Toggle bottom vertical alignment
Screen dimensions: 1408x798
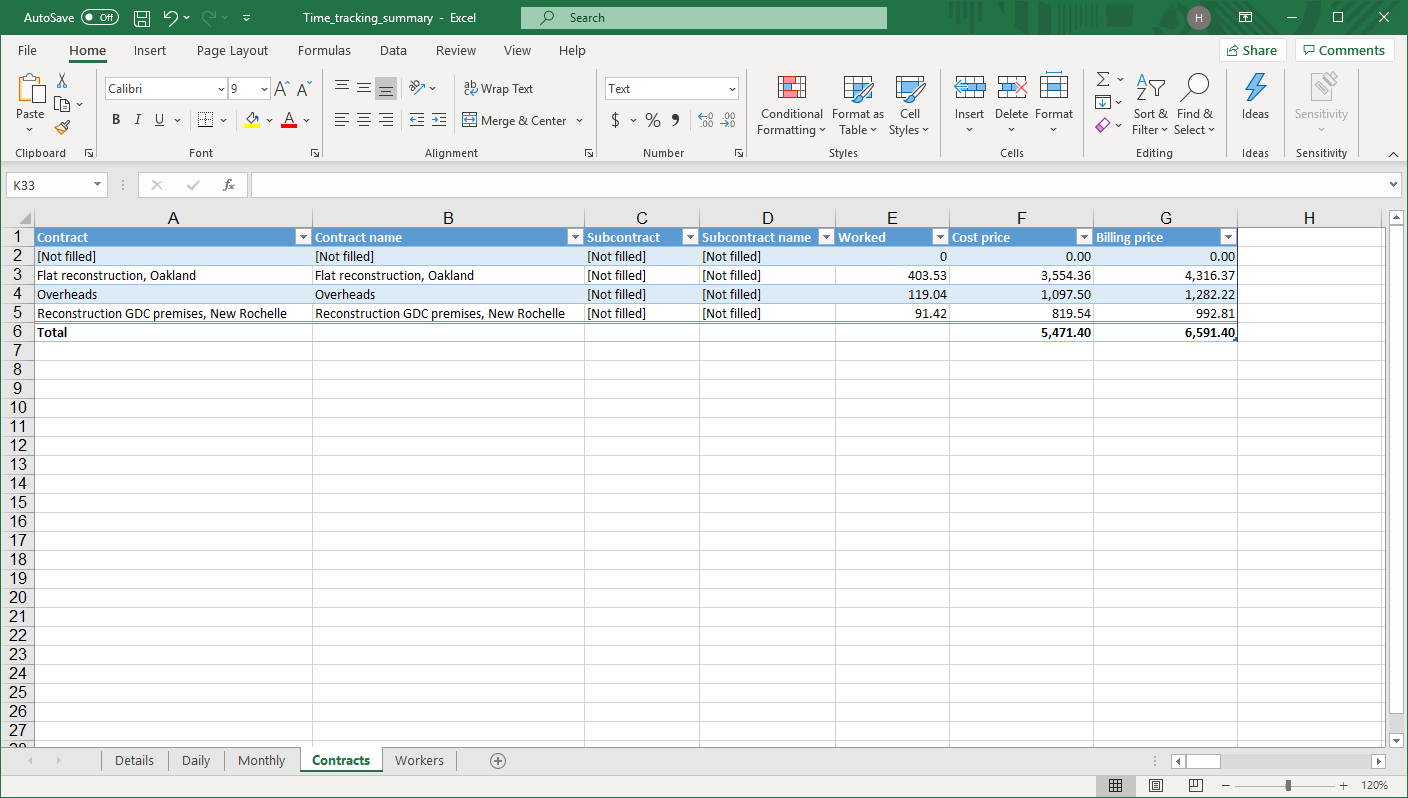tap(386, 89)
